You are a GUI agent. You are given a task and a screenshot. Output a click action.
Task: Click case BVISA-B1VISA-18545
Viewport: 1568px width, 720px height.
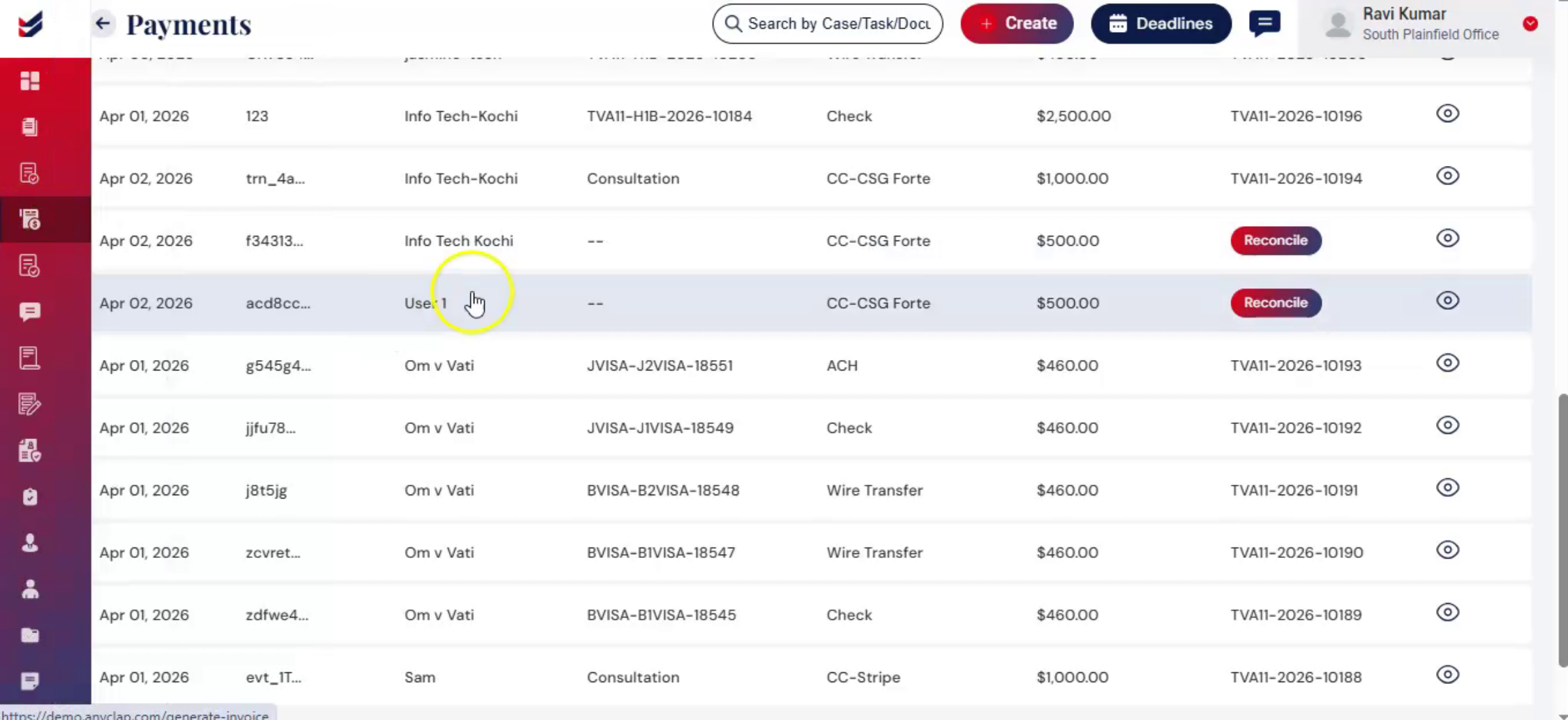tap(661, 615)
